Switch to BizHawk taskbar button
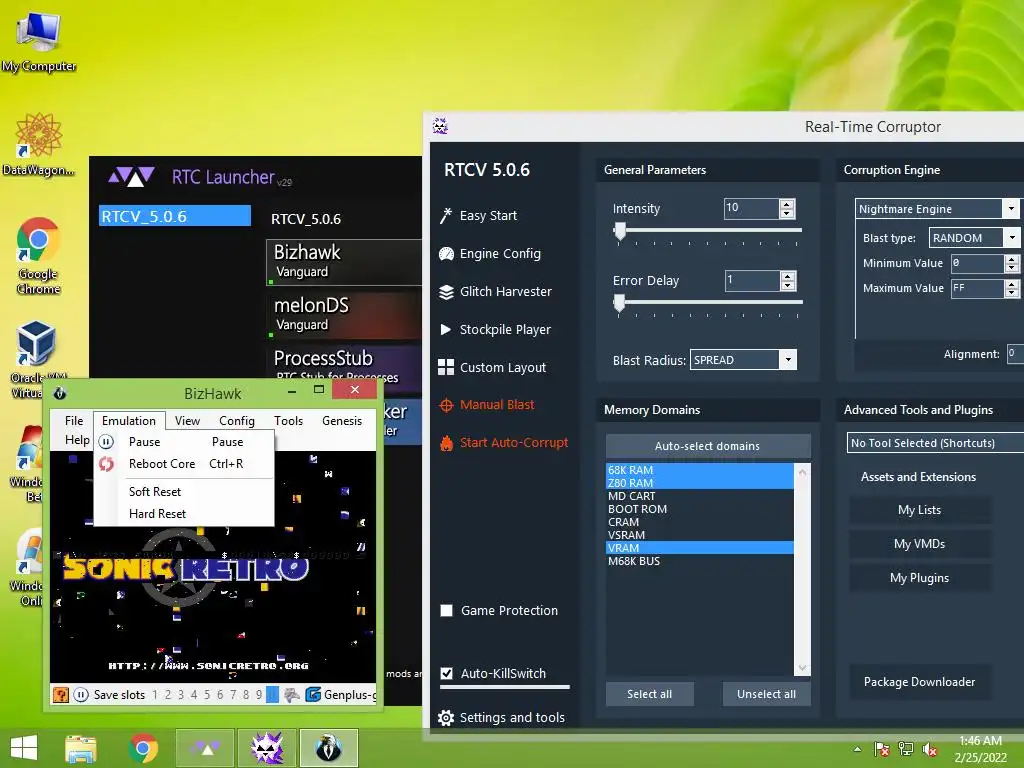The width and height of the screenshot is (1024, 768). point(328,748)
